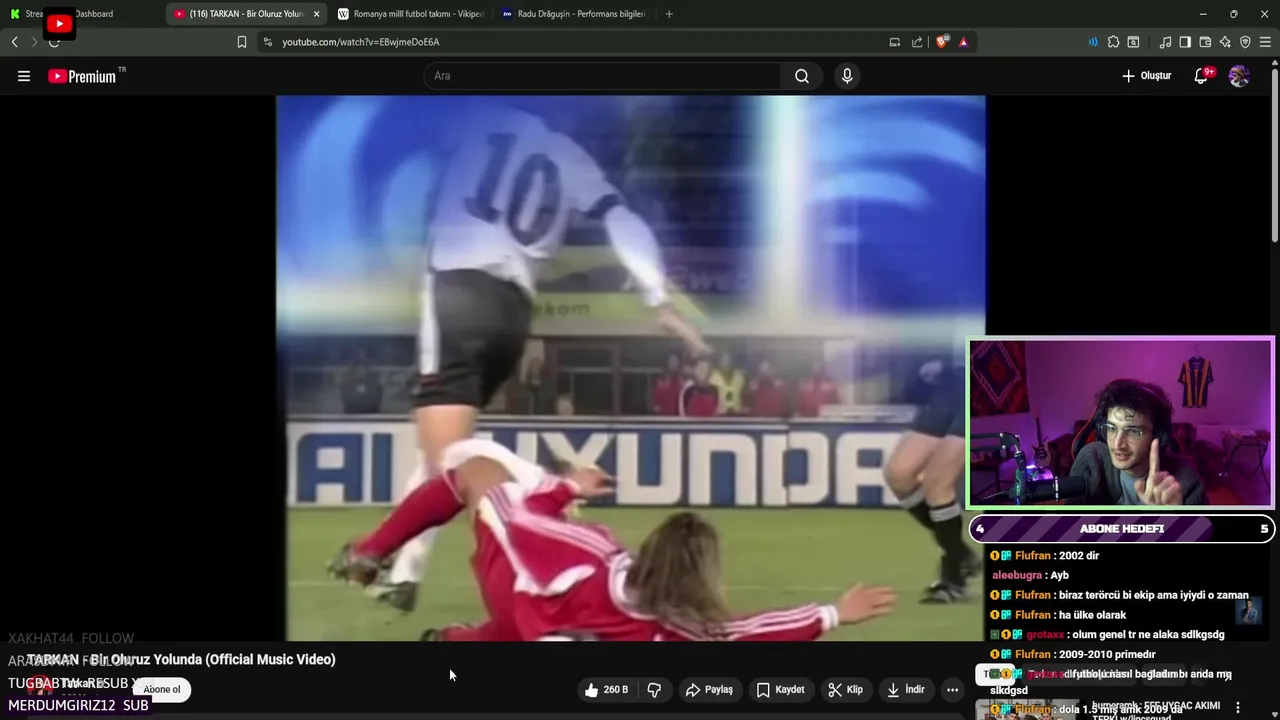Click the browser address bar URL
1280x720 pixels.
pos(361,42)
